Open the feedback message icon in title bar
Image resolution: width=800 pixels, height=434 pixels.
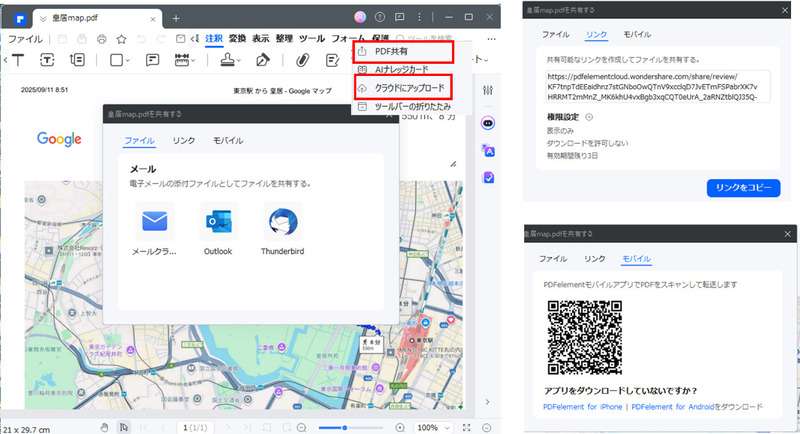pyautogui.click(x=399, y=17)
